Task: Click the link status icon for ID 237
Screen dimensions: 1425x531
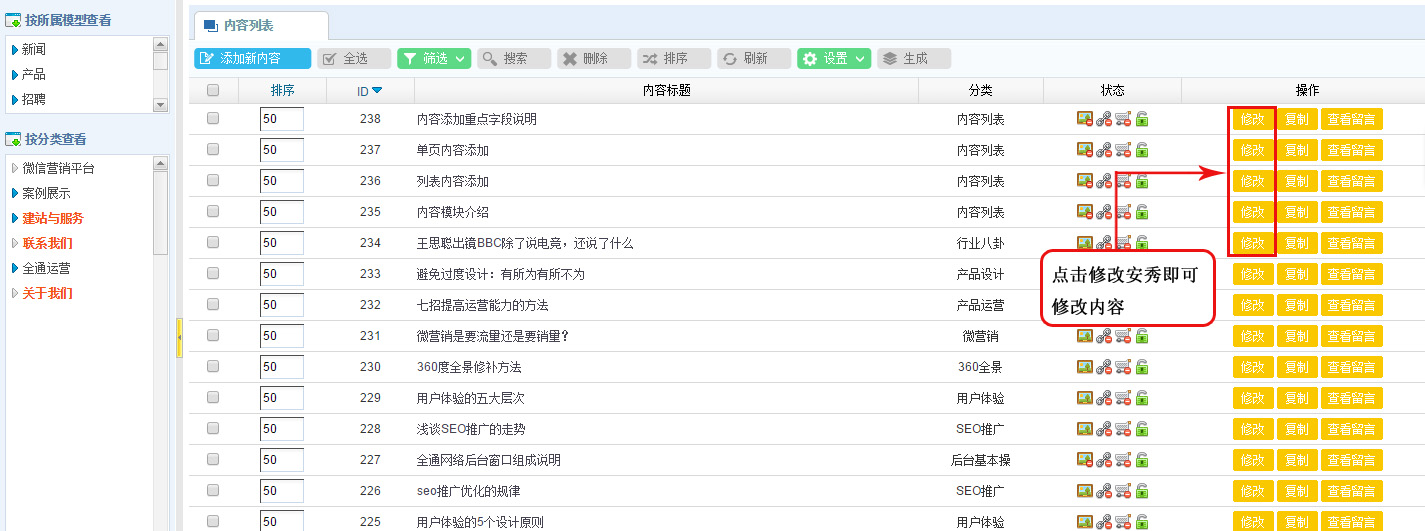Action: (x=1104, y=150)
